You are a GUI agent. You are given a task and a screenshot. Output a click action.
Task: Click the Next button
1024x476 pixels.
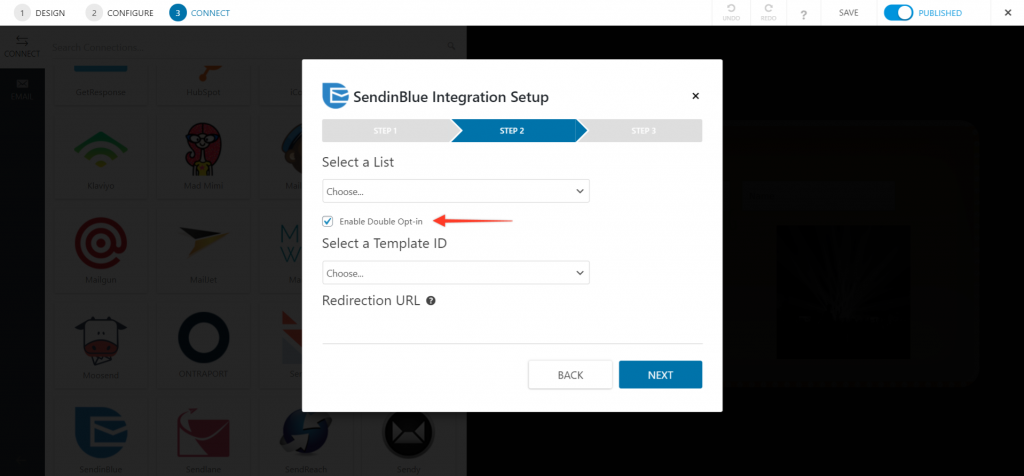pyautogui.click(x=660, y=375)
